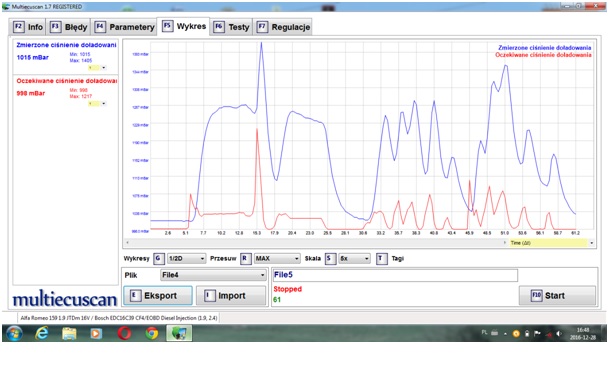609x380 pixels.
Task: Expand the Plik File4 combo box
Action: tap(213, 275)
